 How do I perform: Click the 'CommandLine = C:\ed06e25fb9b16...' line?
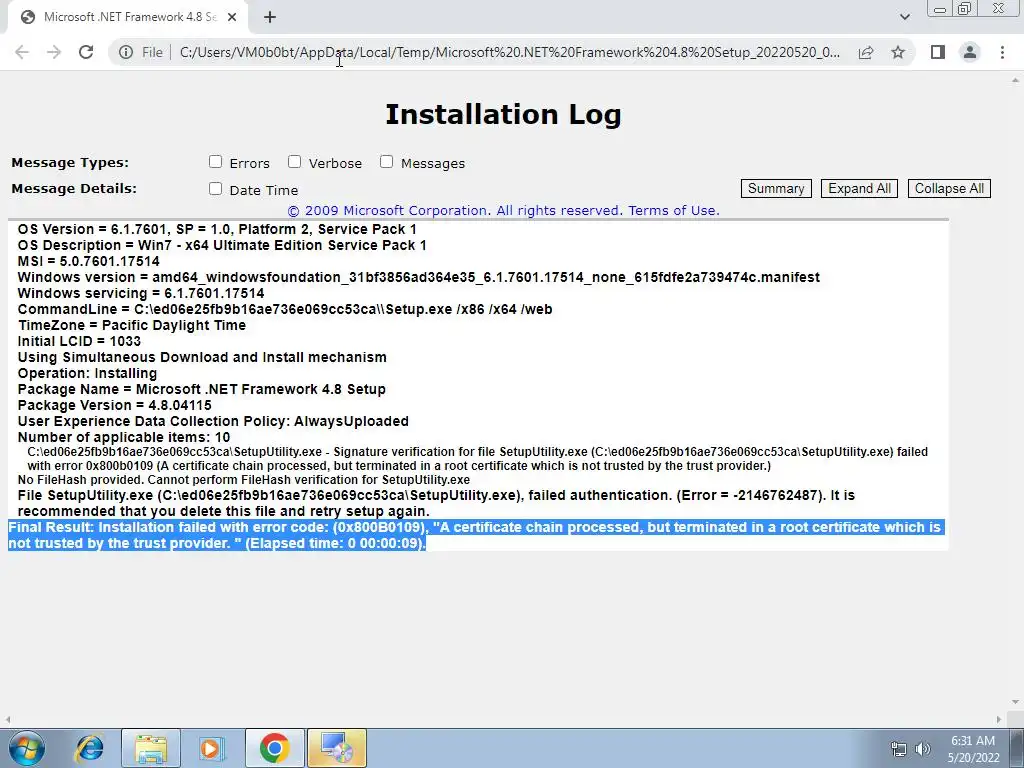click(285, 309)
